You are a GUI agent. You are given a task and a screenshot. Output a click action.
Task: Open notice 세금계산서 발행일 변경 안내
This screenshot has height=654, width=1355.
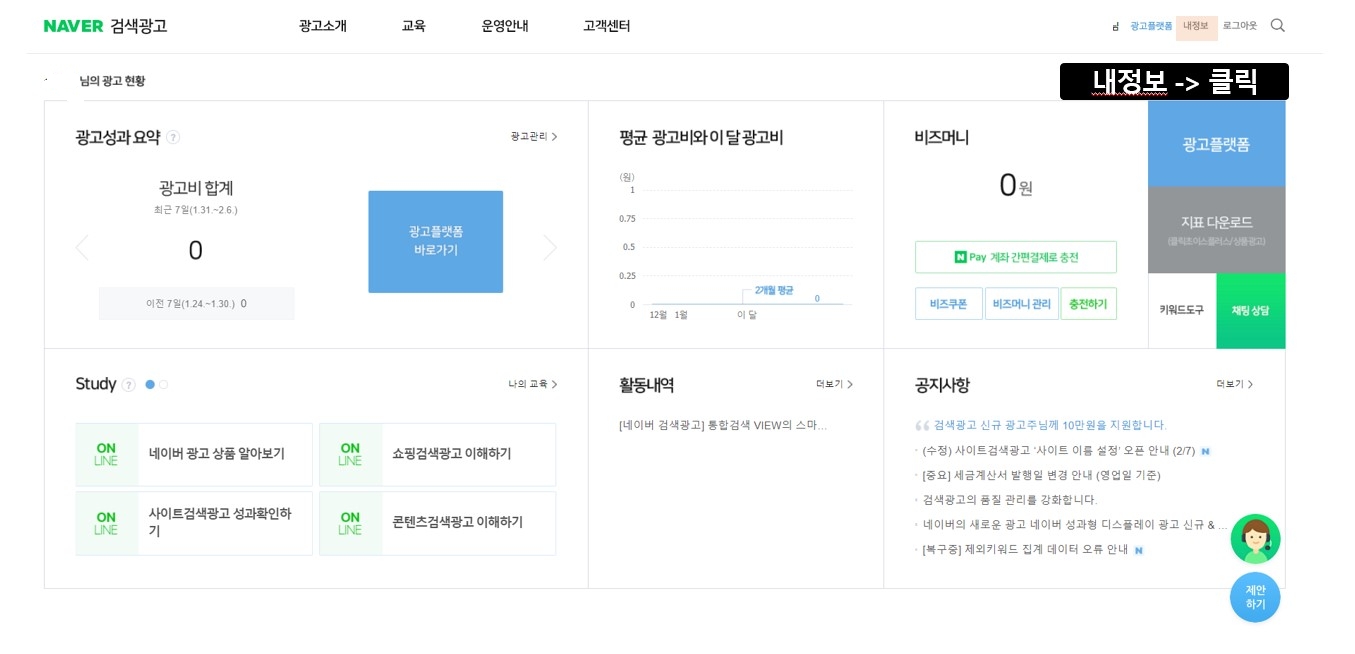[x=1041, y=475]
